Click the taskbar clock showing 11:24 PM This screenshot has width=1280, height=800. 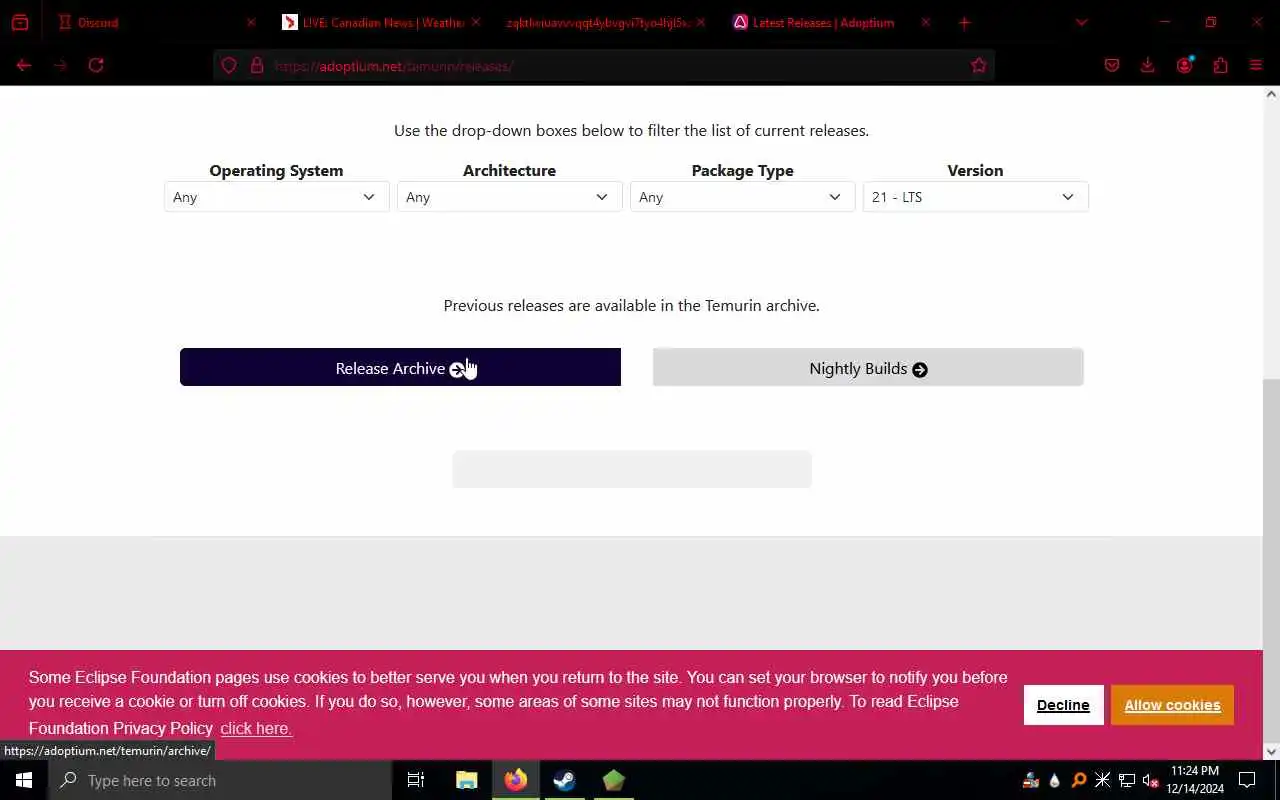[1195, 780]
